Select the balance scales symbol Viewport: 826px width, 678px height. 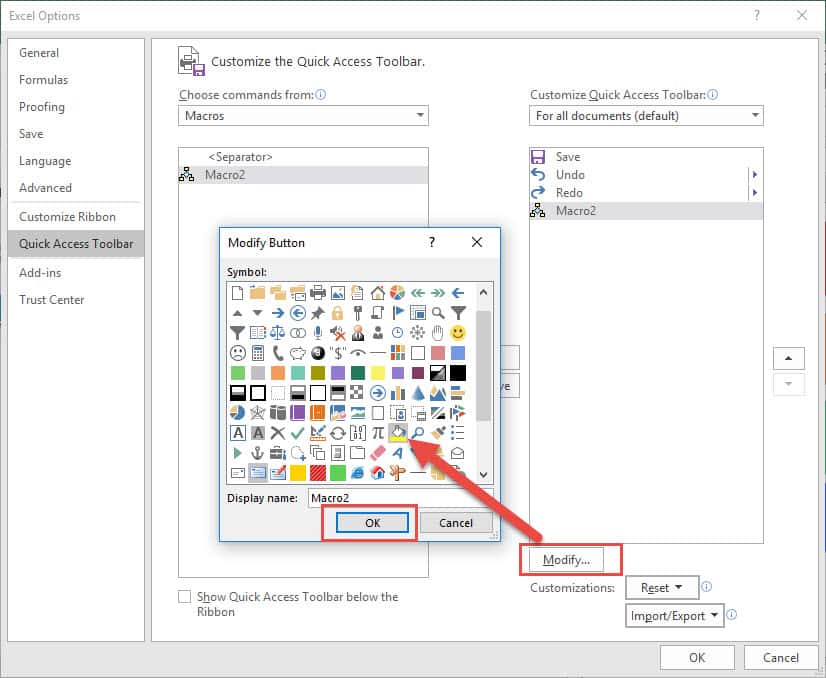278,333
